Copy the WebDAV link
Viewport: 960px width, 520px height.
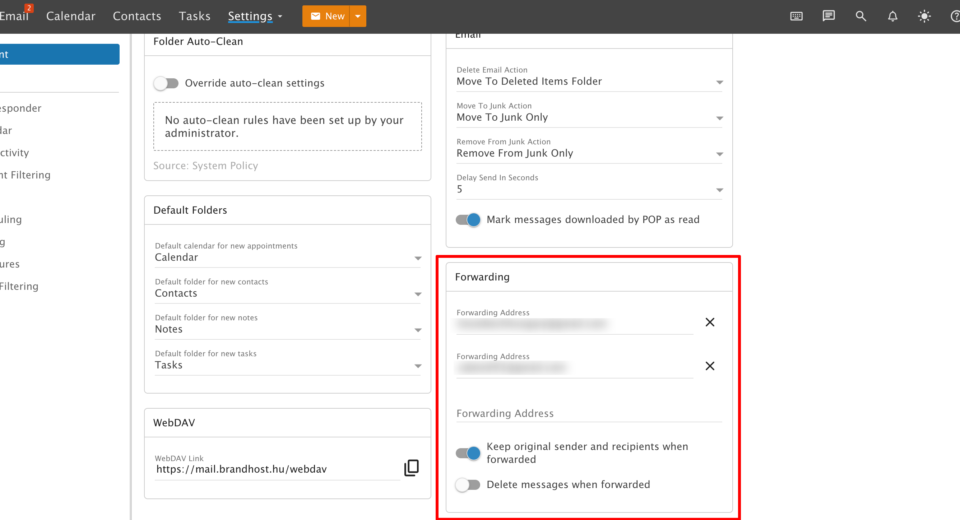[411, 468]
